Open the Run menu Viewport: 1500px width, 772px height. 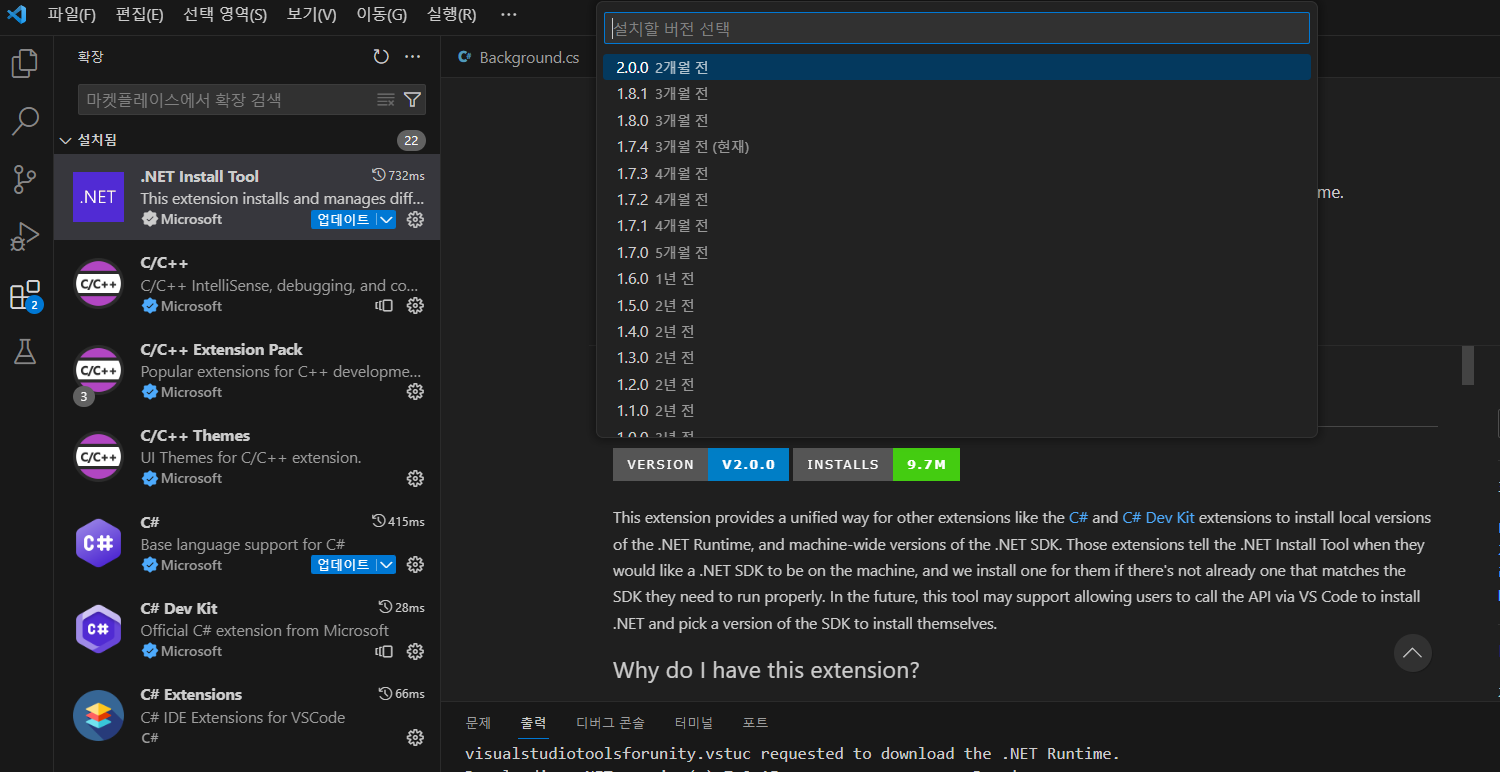pos(452,15)
